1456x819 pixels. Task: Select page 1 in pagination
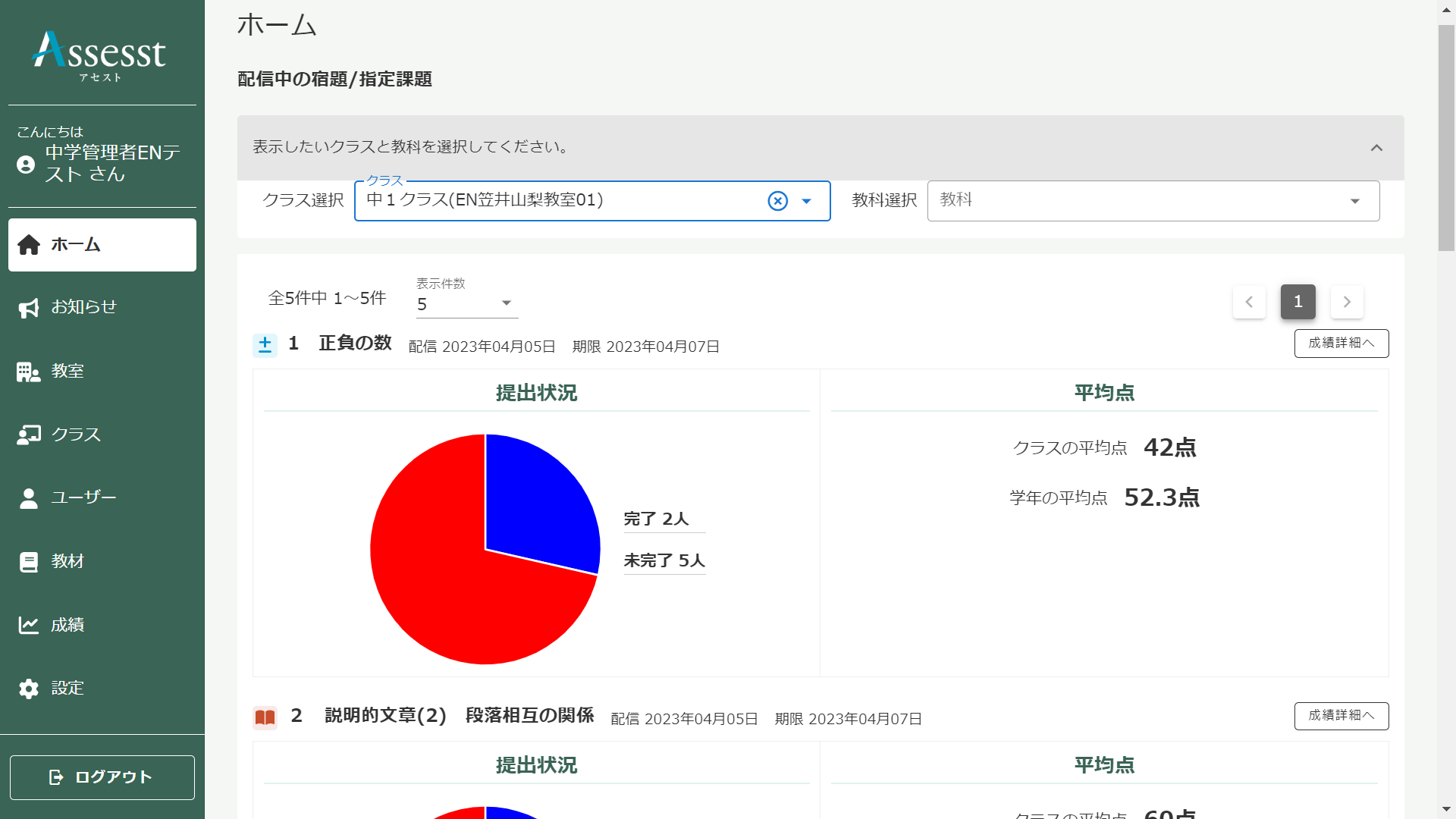(1298, 302)
